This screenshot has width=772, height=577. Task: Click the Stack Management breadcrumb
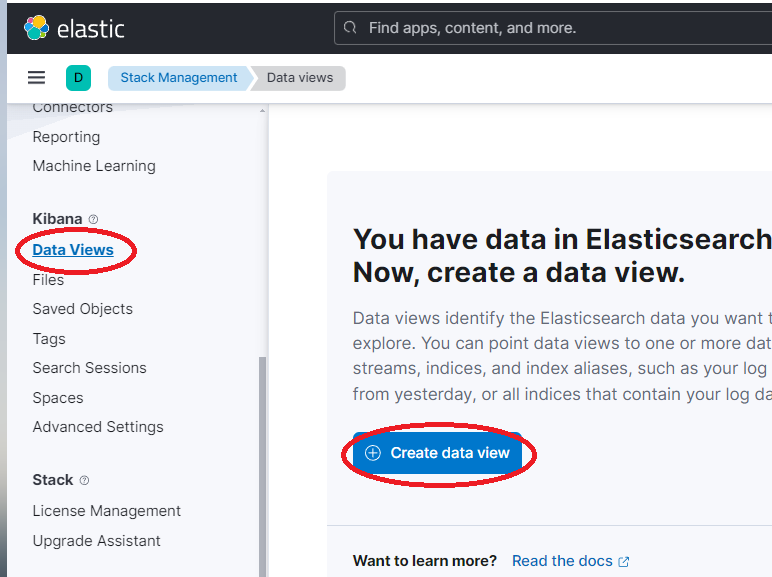[x=179, y=78]
